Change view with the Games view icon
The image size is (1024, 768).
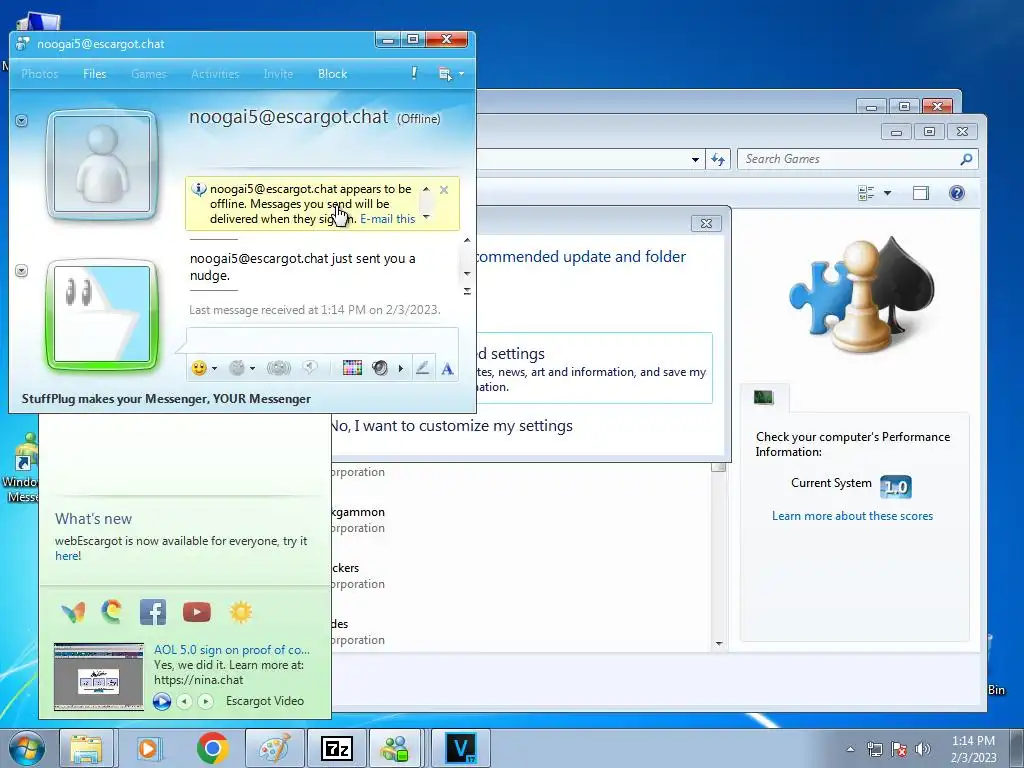tap(866, 193)
